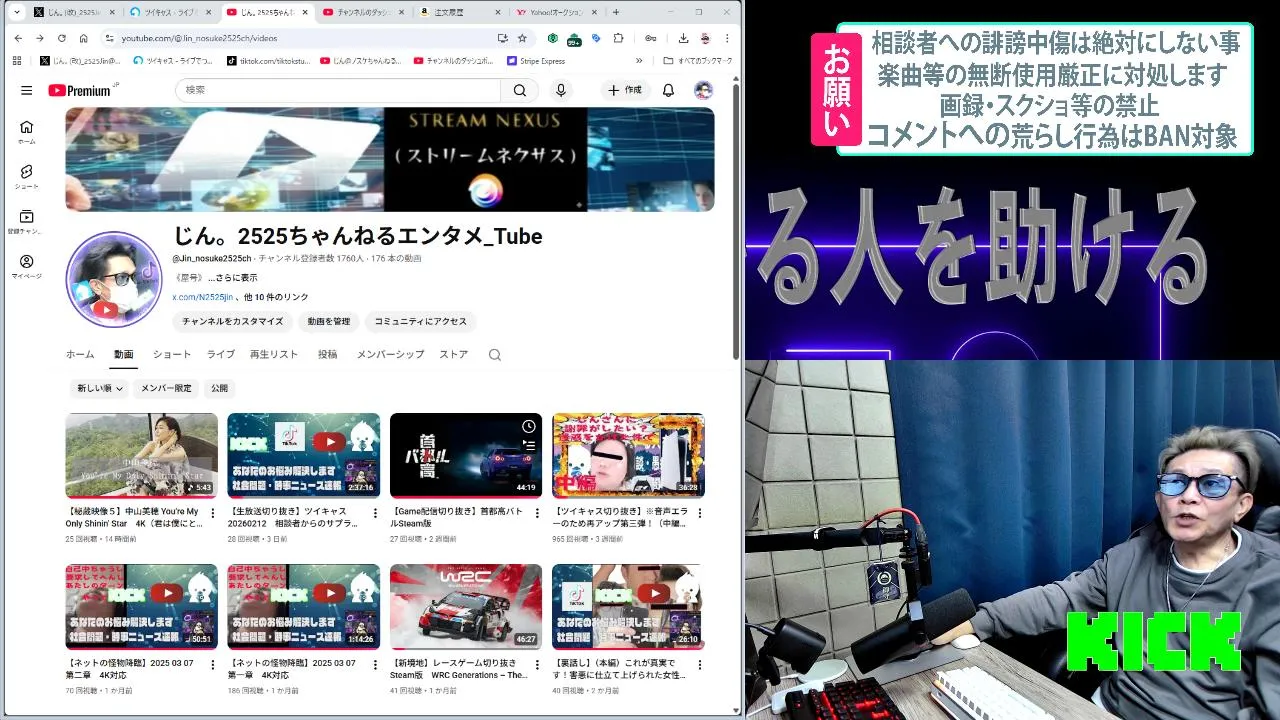Click add-to-queue icon on 首都高バトル thumbnail
The image size is (1280, 720).
(529, 445)
